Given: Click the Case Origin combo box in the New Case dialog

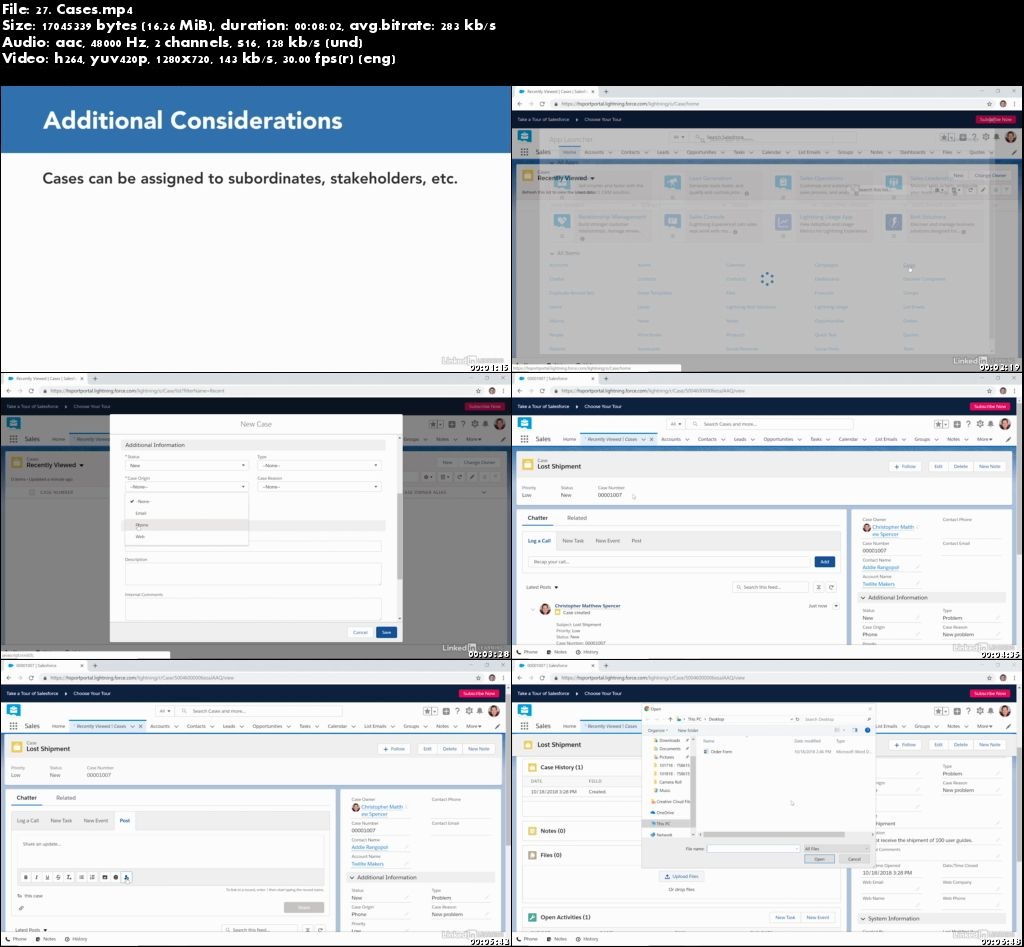Looking at the screenshot, I should [x=186, y=487].
